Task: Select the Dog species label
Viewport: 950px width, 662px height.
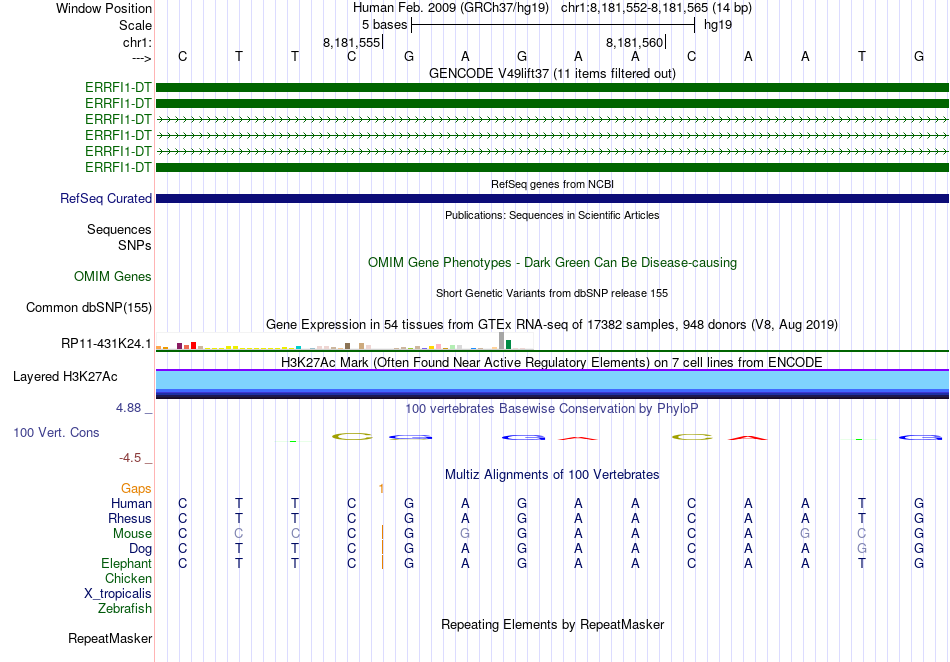Action: click(x=141, y=549)
